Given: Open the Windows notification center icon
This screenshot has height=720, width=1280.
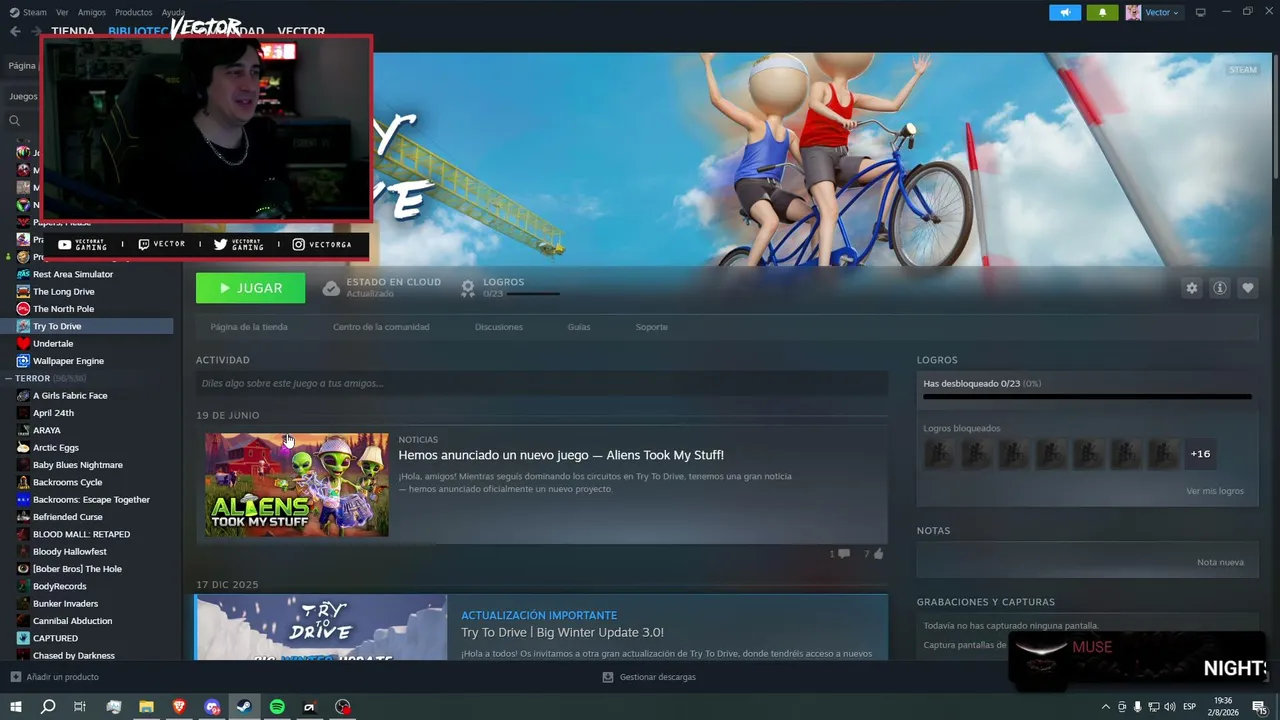Looking at the screenshot, I should point(1259,707).
